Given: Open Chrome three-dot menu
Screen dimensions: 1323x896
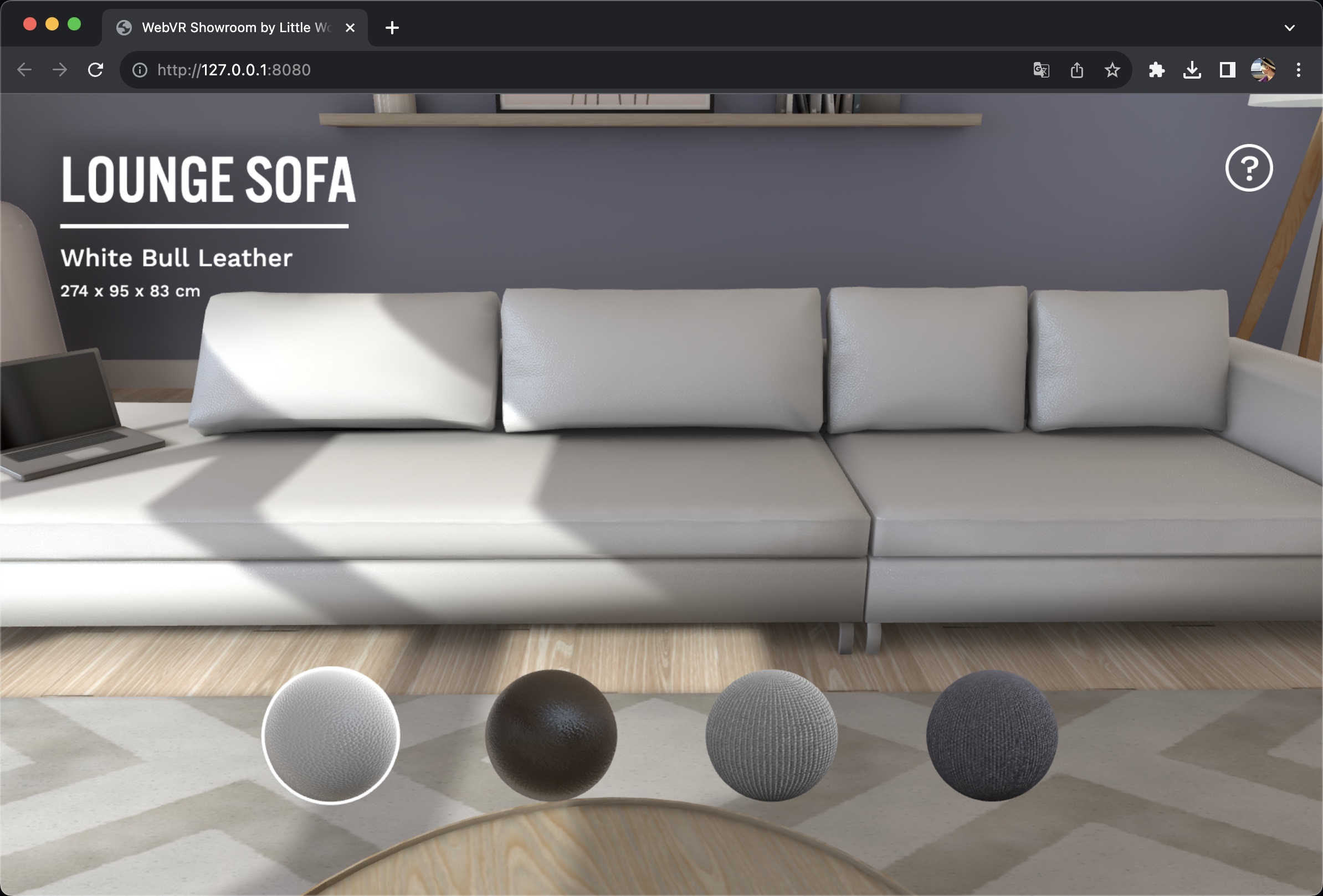Looking at the screenshot, I should point(1299,70).
